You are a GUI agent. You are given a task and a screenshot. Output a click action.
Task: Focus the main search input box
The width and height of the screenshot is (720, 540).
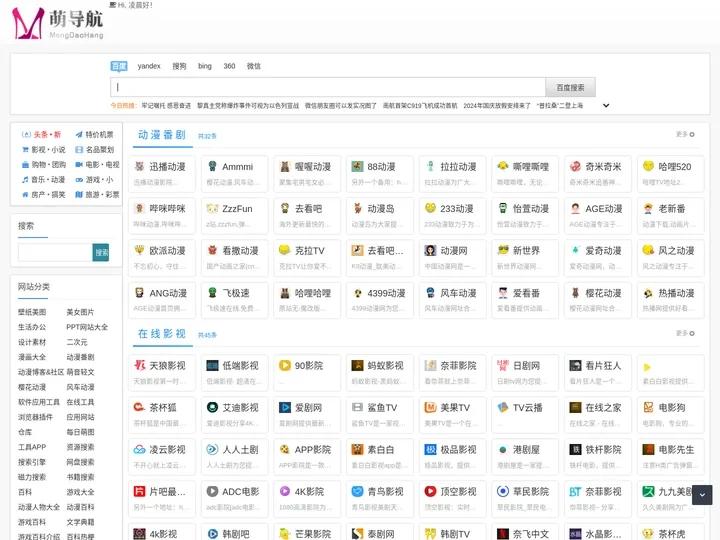327,87
